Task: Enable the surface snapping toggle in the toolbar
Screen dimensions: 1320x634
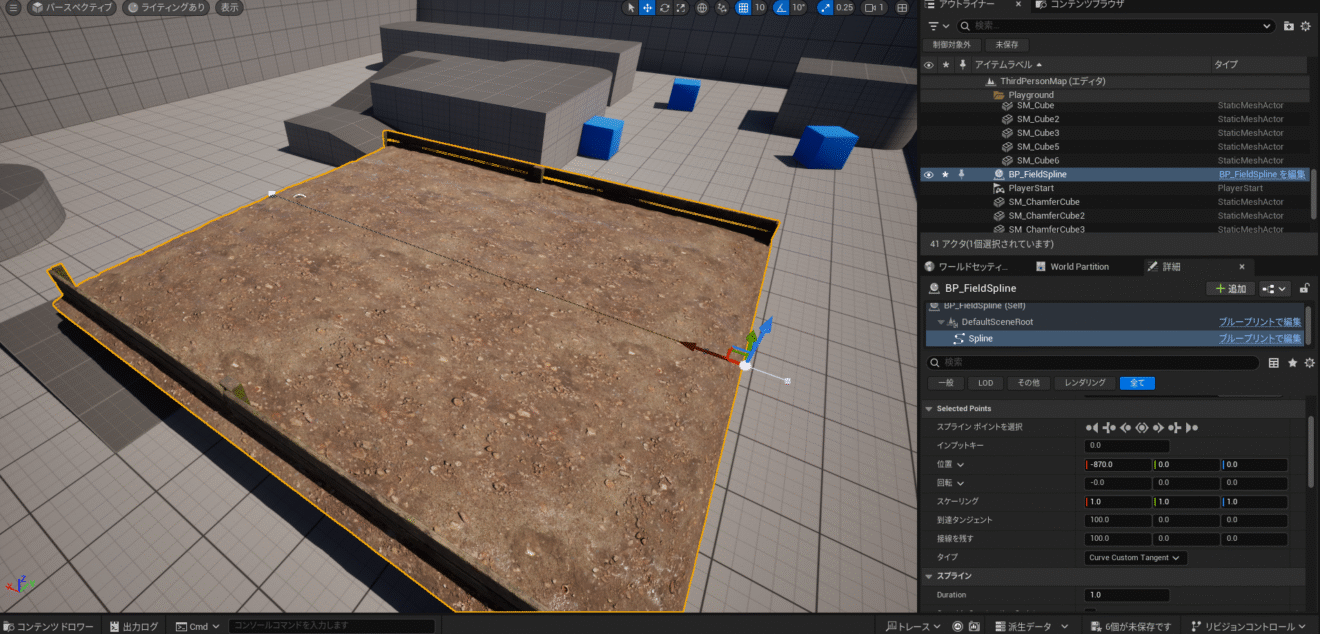Action: coord(722,8)
